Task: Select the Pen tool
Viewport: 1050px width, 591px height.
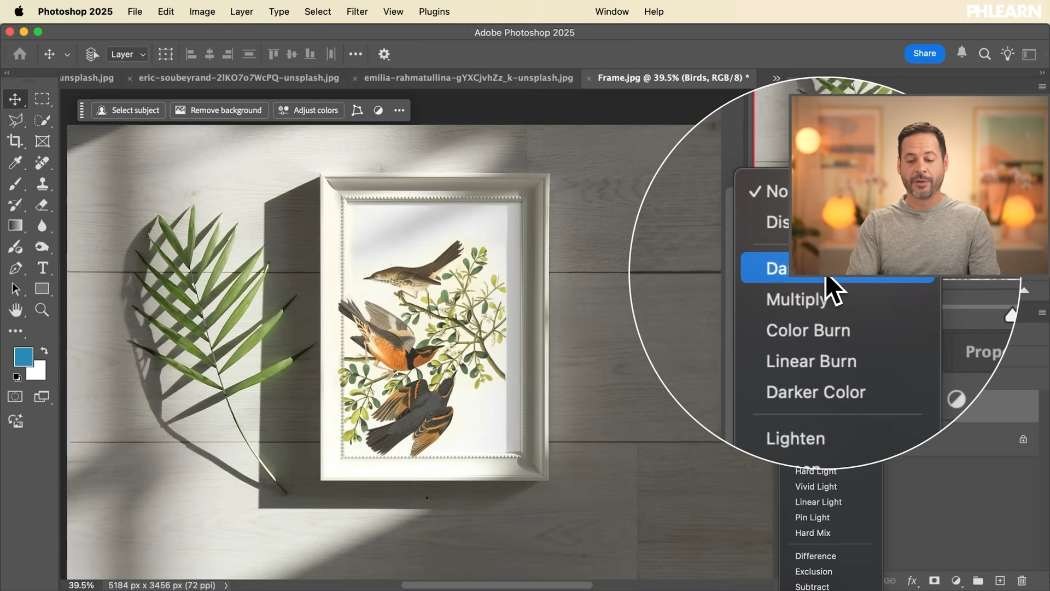Action: (15, 268)
